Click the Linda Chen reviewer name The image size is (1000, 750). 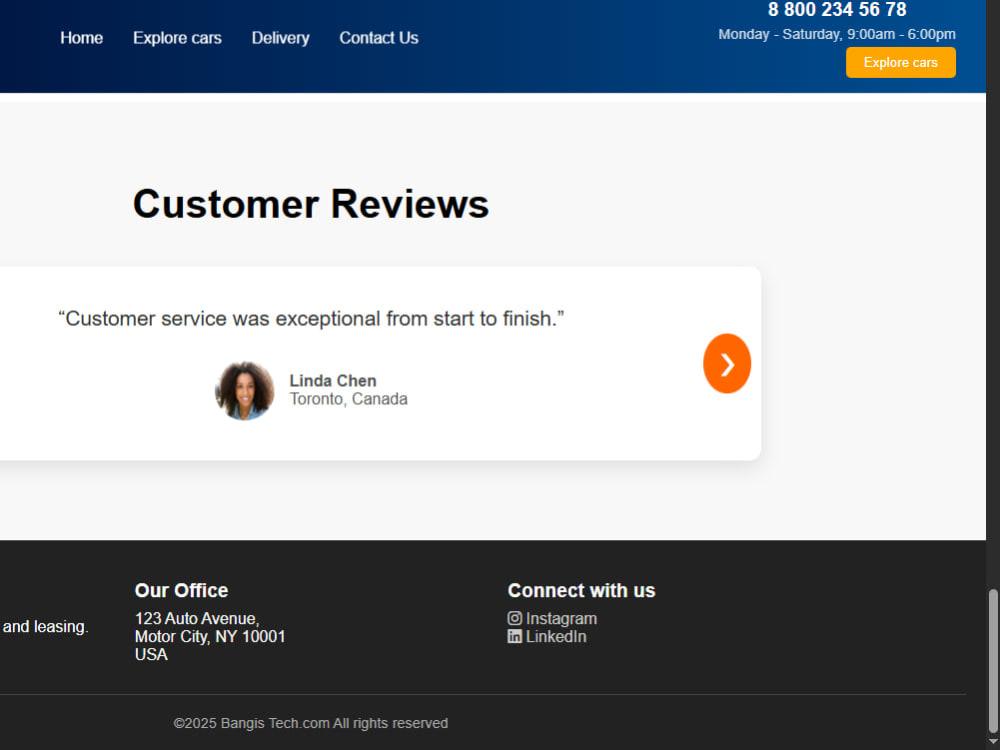[333, 381]
